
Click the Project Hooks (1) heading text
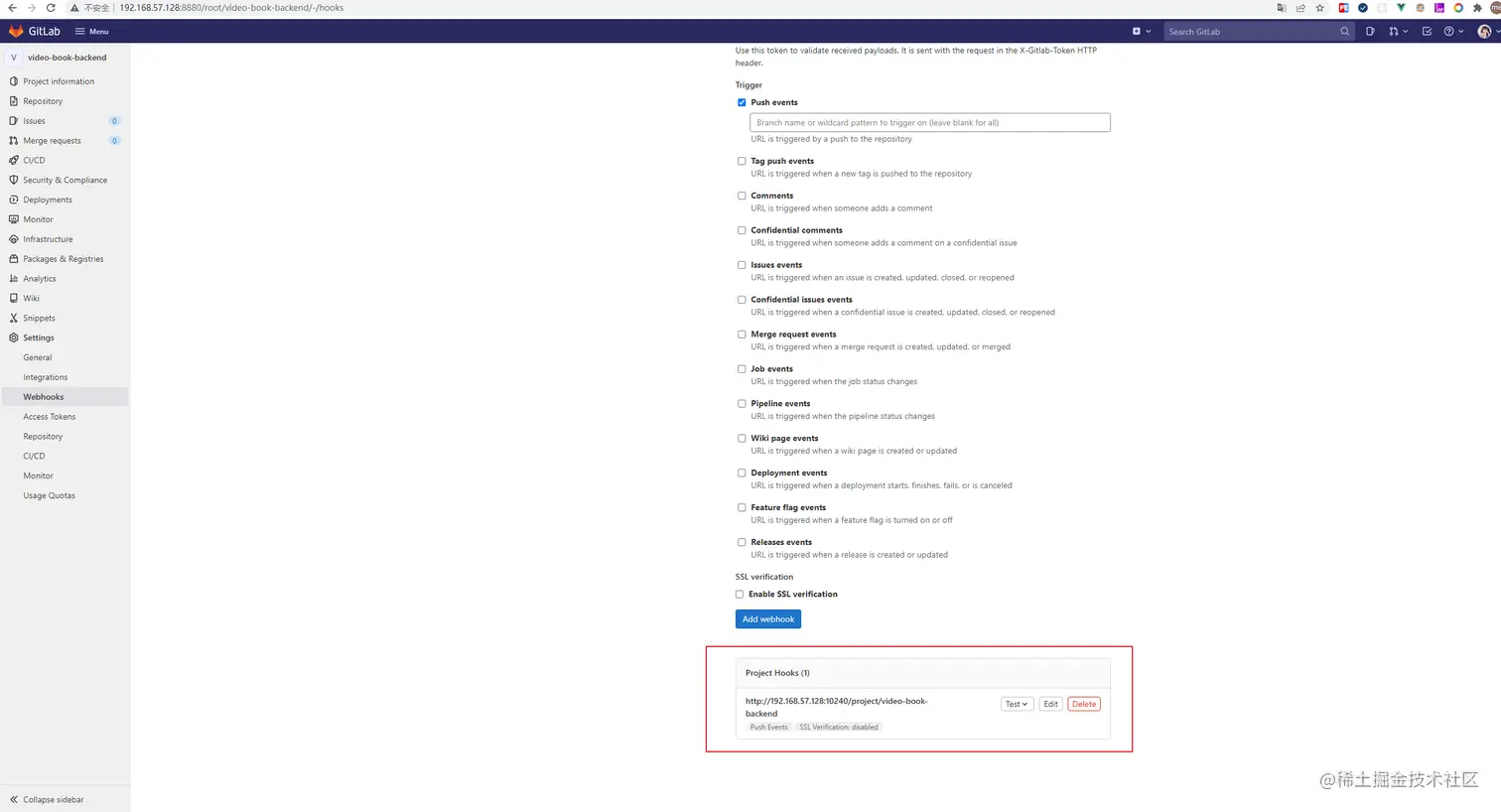click(777, 673)
